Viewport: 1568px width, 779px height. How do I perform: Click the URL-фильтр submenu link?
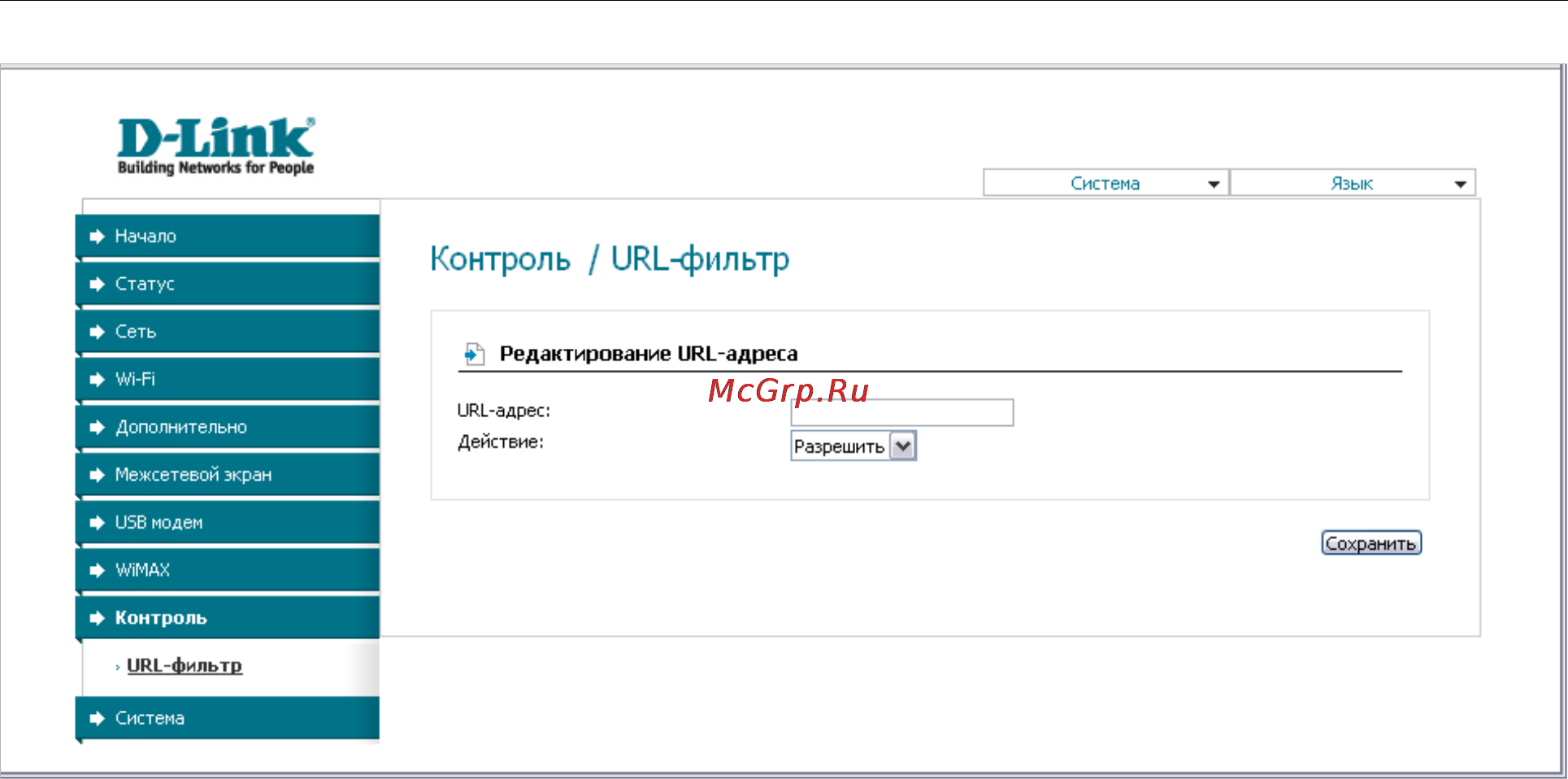point(185,665)
